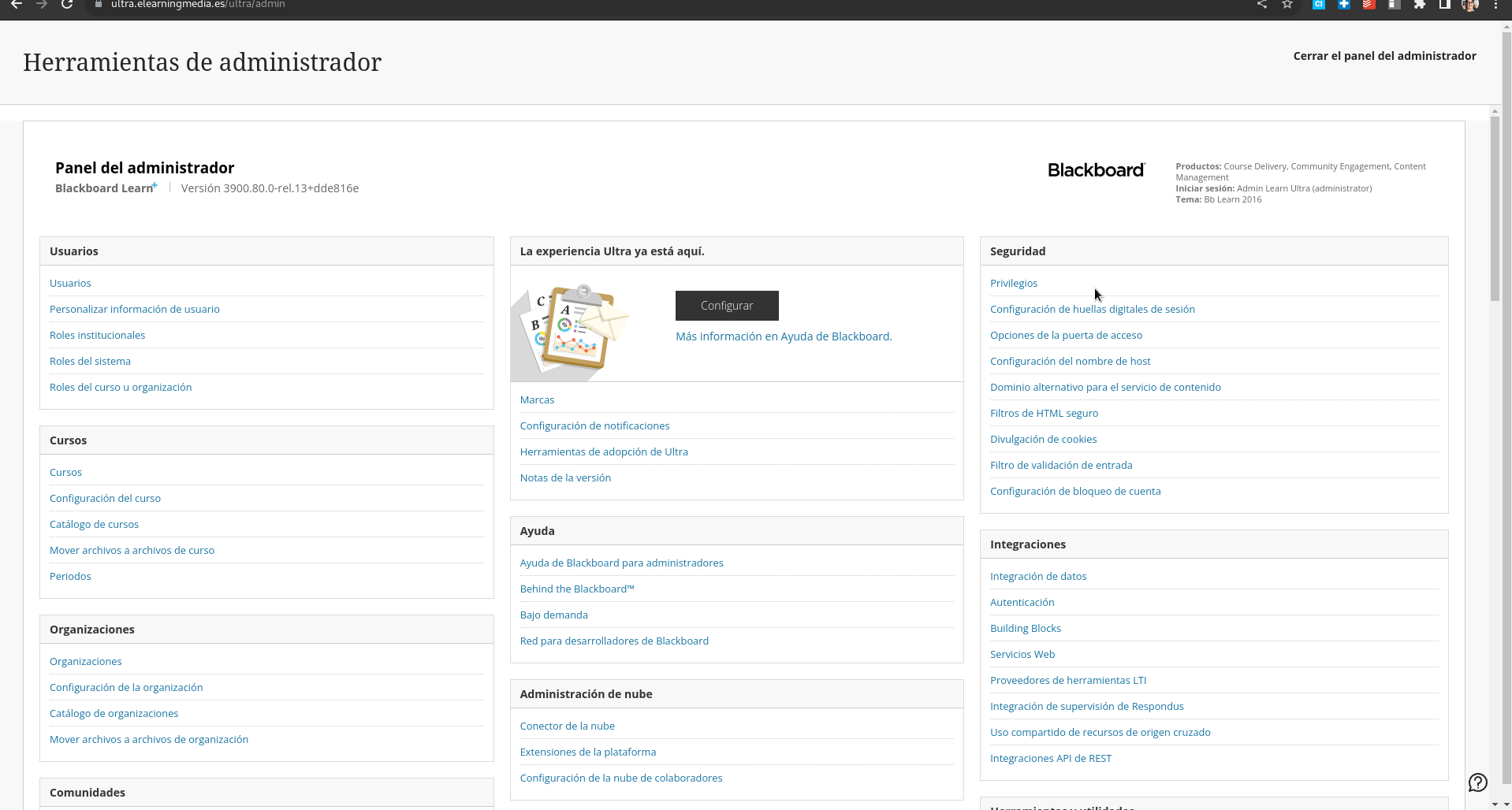Screen dimensions: 1512x810
Task: Click Cerrar el panel del administrador
Action: tap(1384, 56)
